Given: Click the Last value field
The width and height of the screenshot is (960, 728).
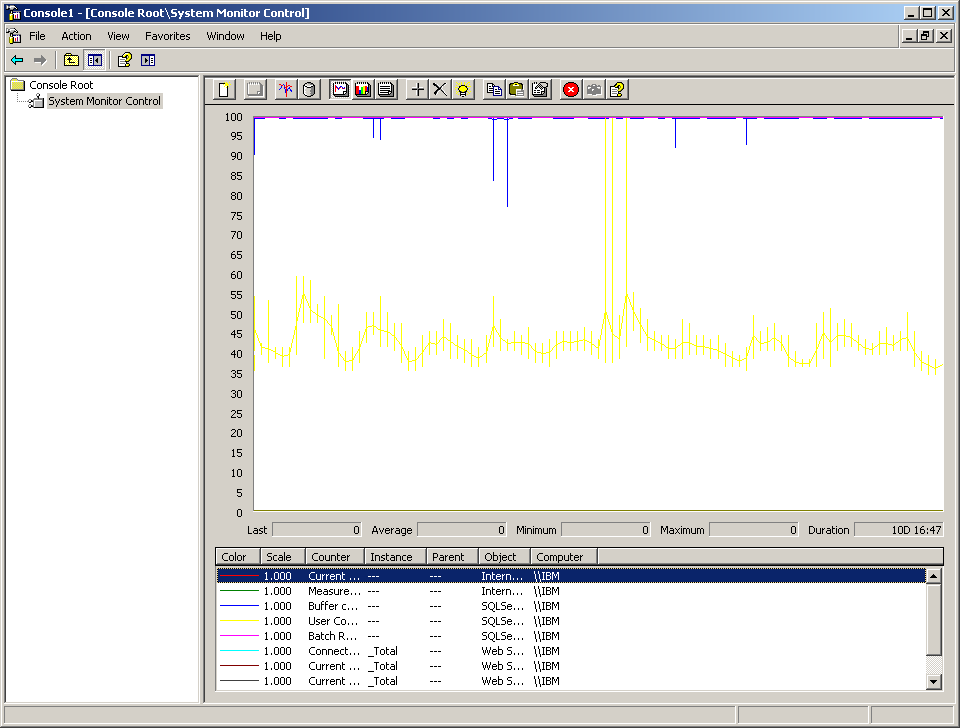Looking at the screenshot, I should (317, 530).
